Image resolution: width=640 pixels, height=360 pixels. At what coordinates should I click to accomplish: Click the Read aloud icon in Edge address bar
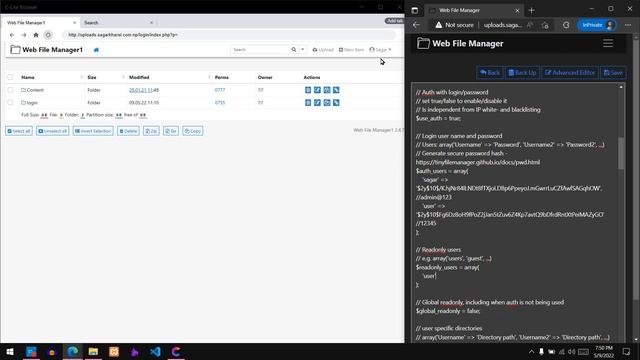(x=530, y=25)
